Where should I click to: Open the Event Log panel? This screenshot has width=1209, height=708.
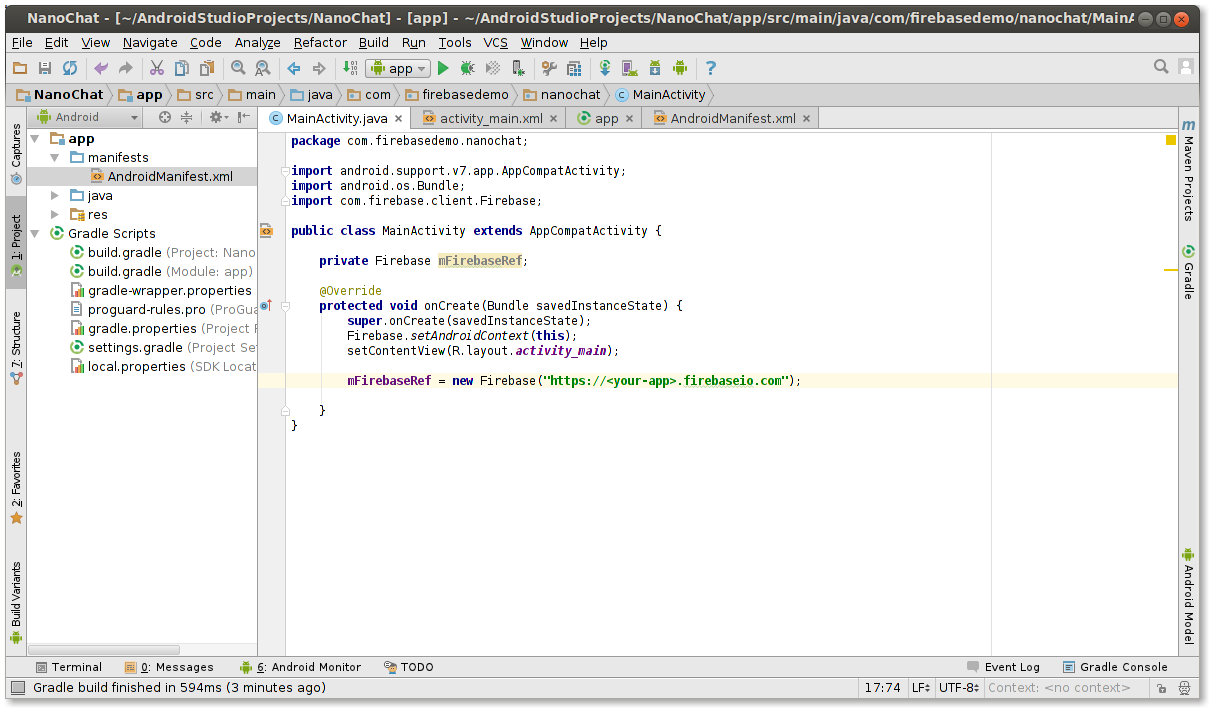1004,667
